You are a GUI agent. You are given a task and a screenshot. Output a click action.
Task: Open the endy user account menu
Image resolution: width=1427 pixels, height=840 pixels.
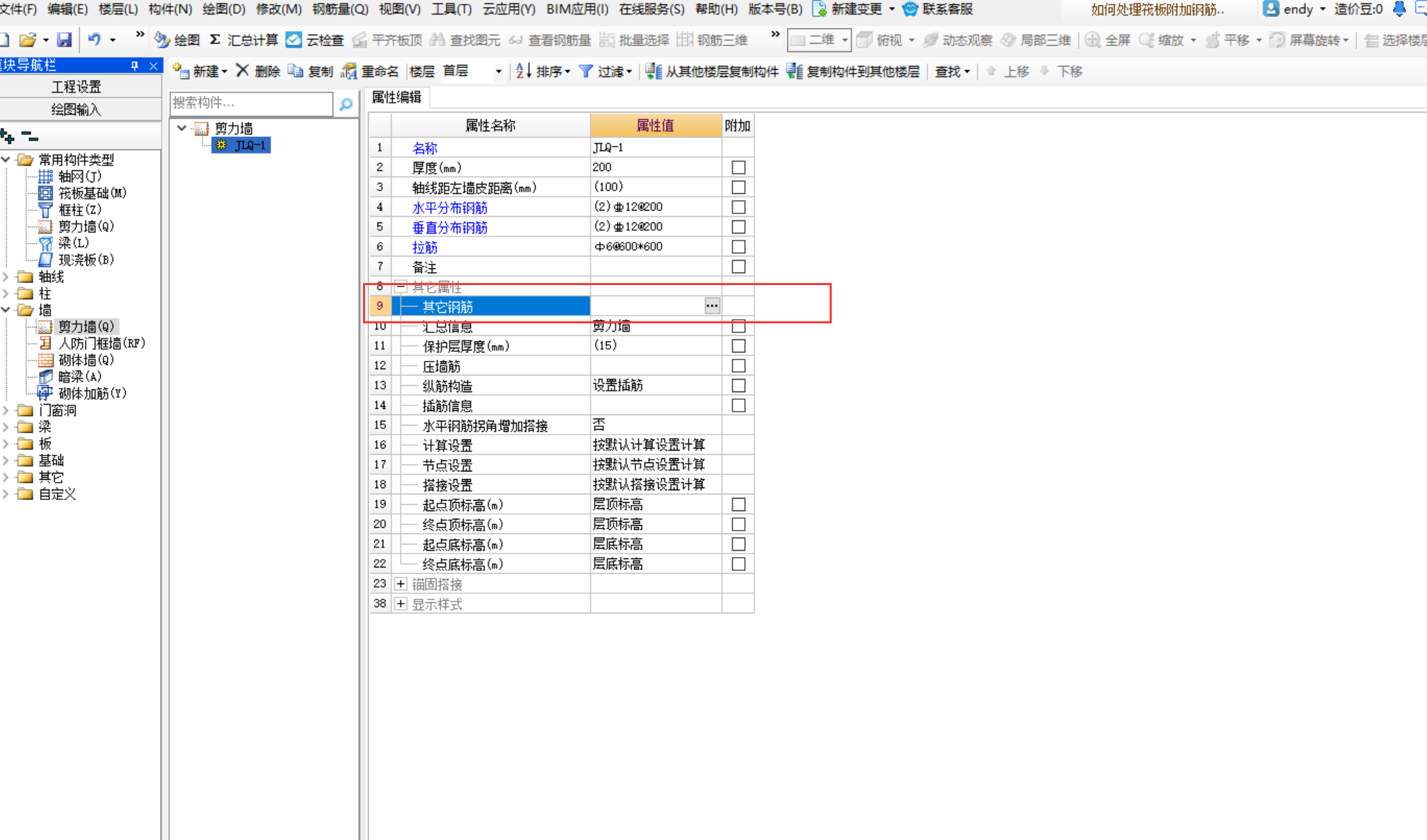tap(1294, 9)
